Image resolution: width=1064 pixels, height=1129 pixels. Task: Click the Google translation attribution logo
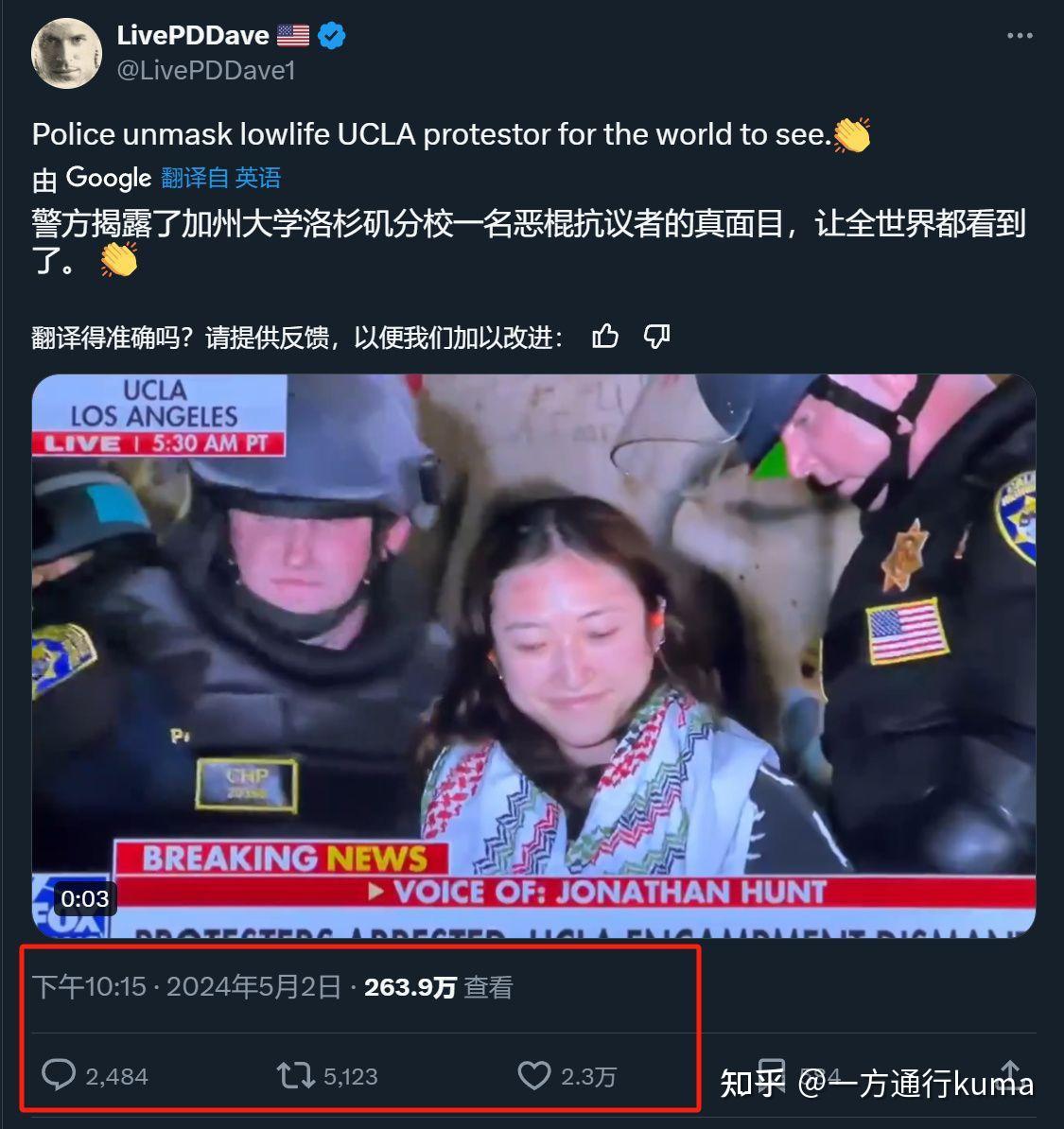[108, 178]
